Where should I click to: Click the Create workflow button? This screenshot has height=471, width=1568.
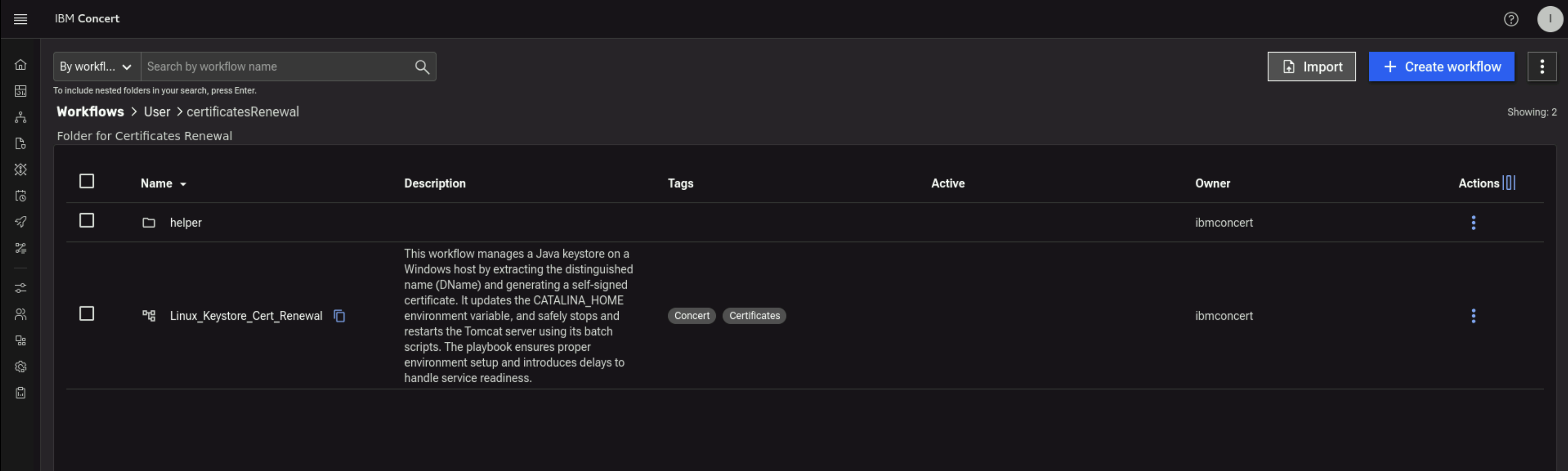click(1441, 67)
